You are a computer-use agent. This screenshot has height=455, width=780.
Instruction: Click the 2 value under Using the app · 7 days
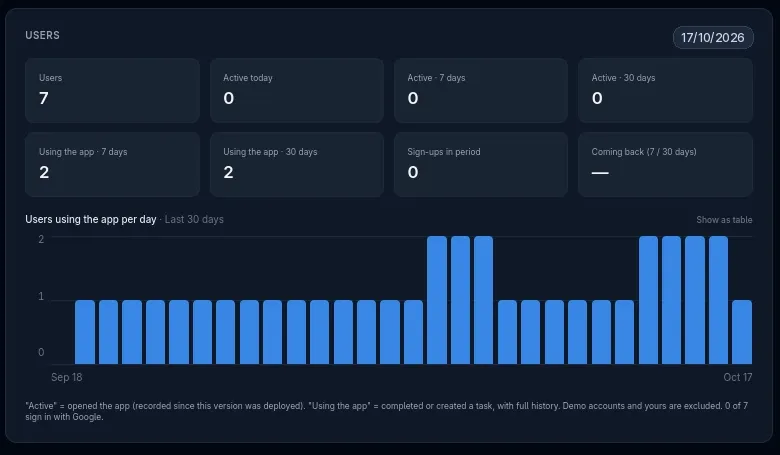44,173
